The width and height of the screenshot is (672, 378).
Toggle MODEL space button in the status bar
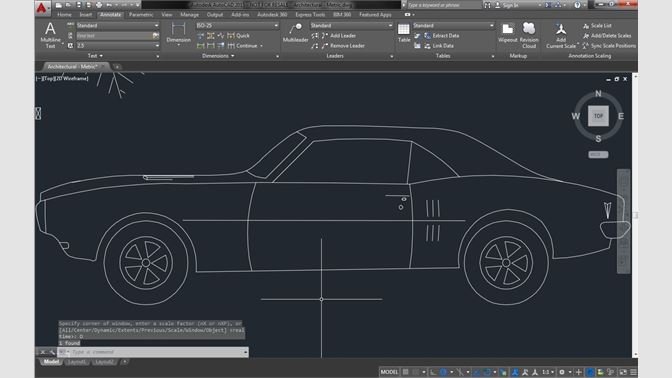(389, 372)
